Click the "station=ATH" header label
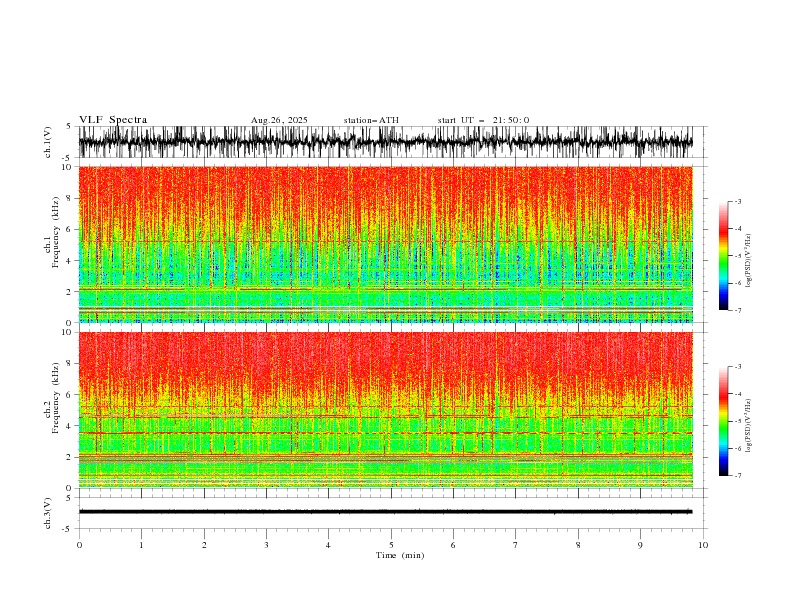The width and height of the screenshot is (792, 612). tap(371, 120)
